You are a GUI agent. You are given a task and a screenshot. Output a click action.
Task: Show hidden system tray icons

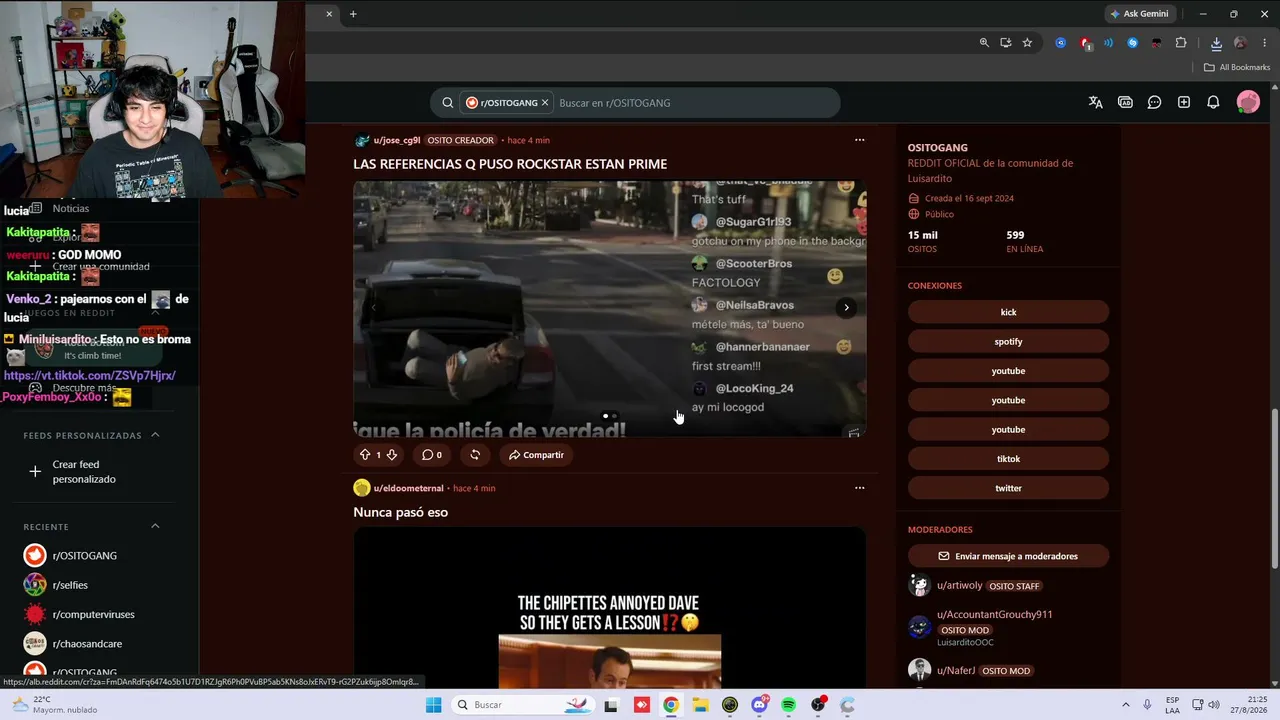1125,705
